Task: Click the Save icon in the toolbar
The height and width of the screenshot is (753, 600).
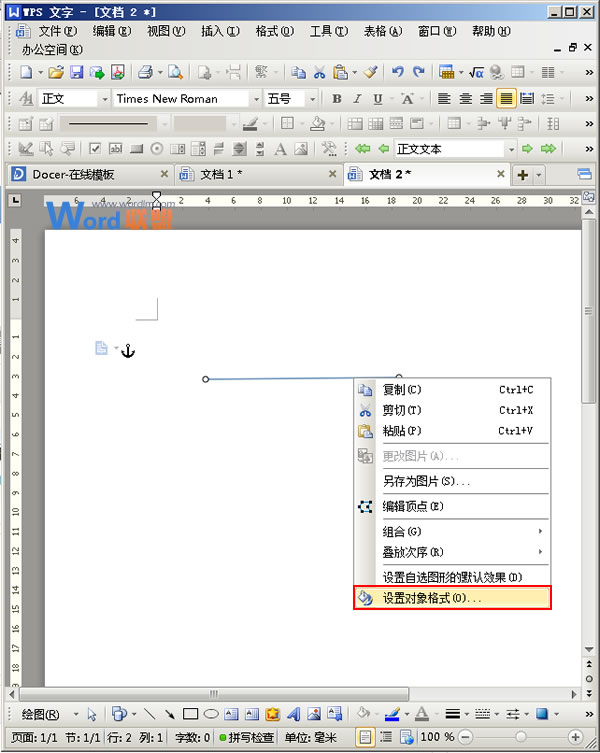Action: tap(76, 72)
